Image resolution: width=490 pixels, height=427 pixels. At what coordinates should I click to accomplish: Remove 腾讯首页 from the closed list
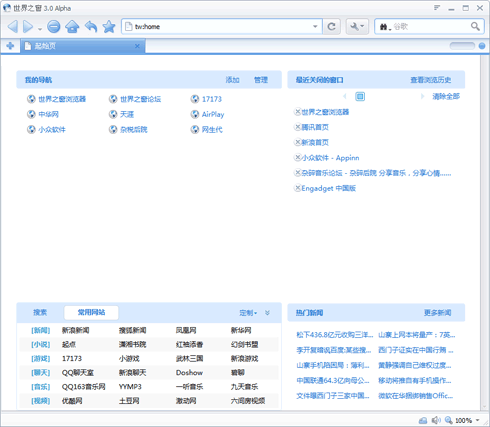tap(297, 127)
